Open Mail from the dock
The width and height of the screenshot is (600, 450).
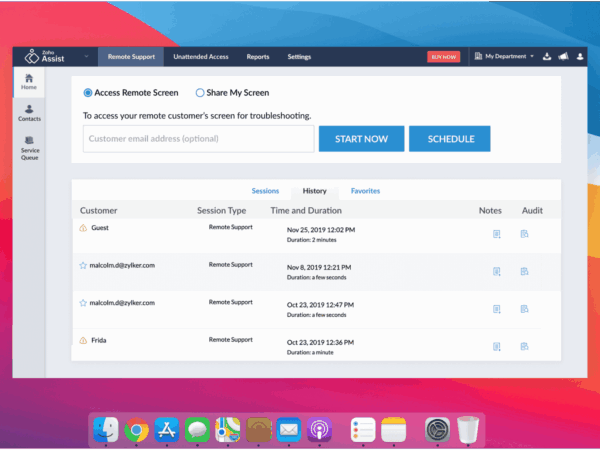(x=289, y=430)
